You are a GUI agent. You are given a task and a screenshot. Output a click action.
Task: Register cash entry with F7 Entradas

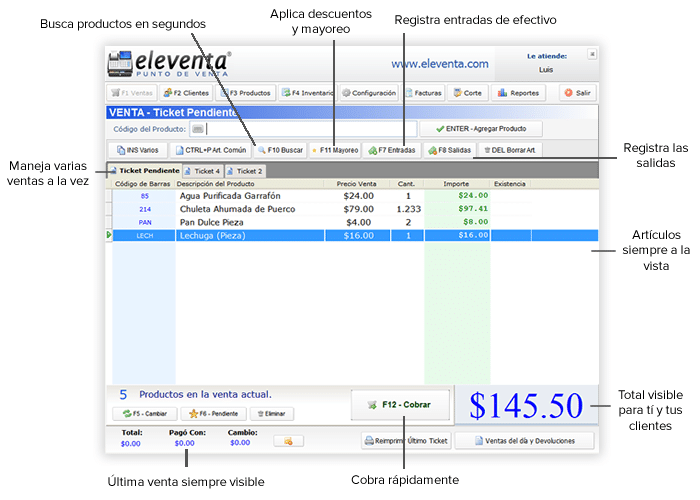coord(391,150)
